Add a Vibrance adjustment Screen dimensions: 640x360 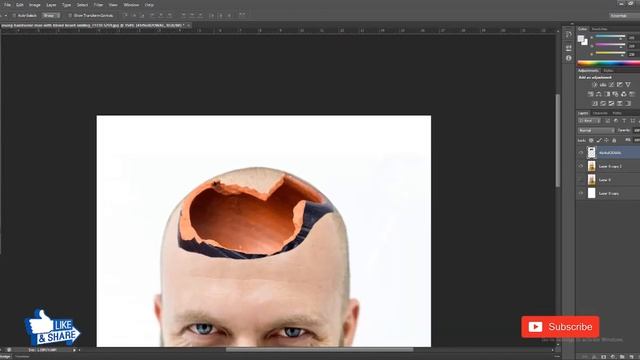click(x=628, y=84)
